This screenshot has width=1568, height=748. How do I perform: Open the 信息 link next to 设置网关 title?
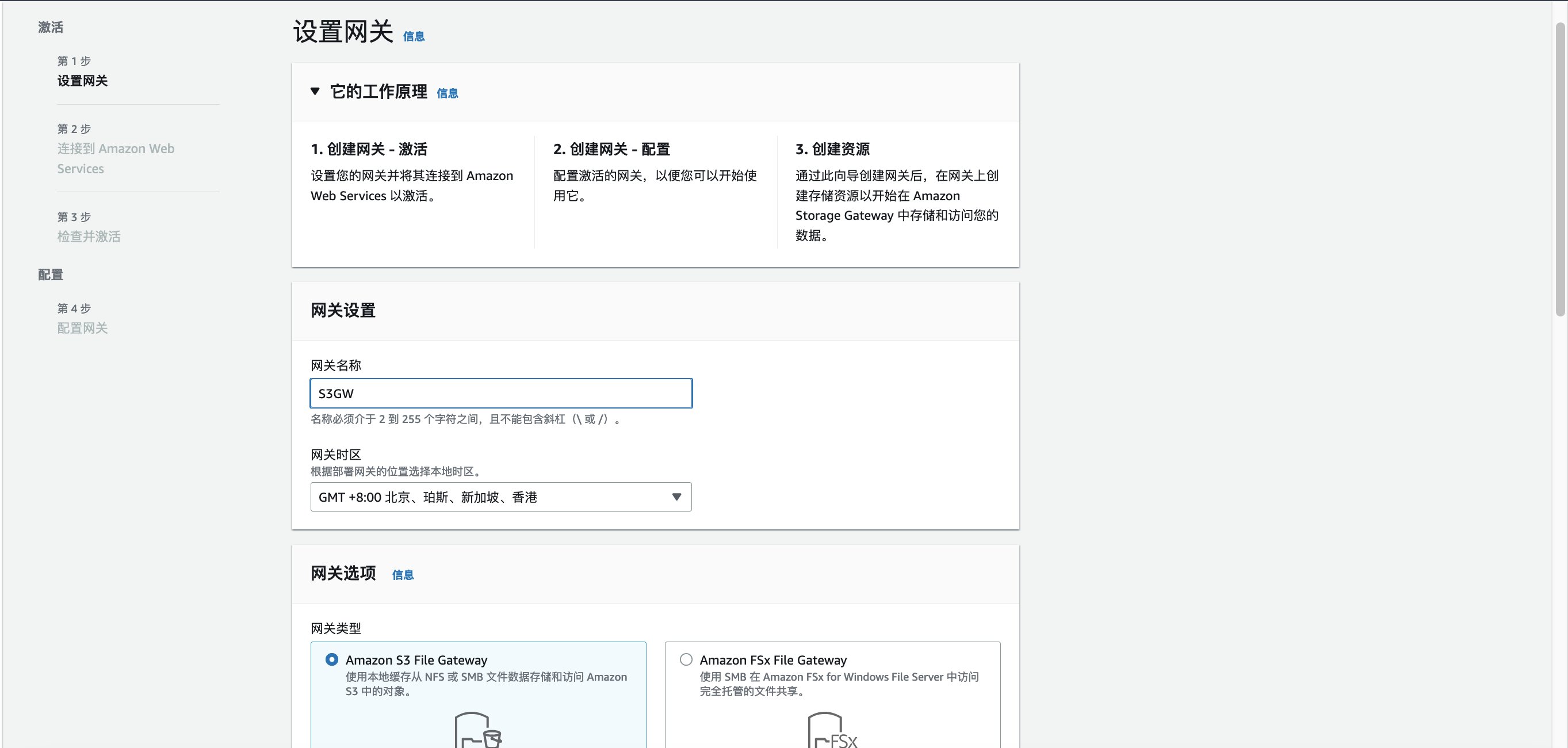click(x=415, y=37)
